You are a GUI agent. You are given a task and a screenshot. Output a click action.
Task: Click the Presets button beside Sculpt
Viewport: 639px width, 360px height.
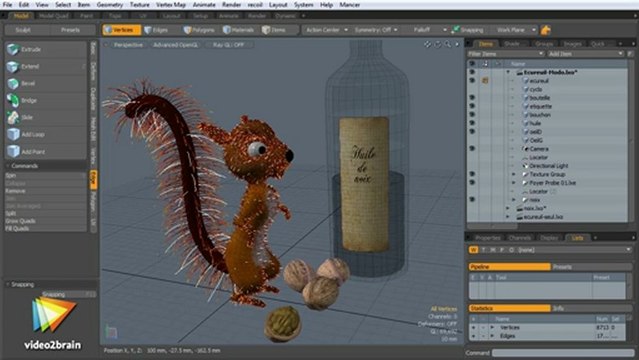(70, 30)
